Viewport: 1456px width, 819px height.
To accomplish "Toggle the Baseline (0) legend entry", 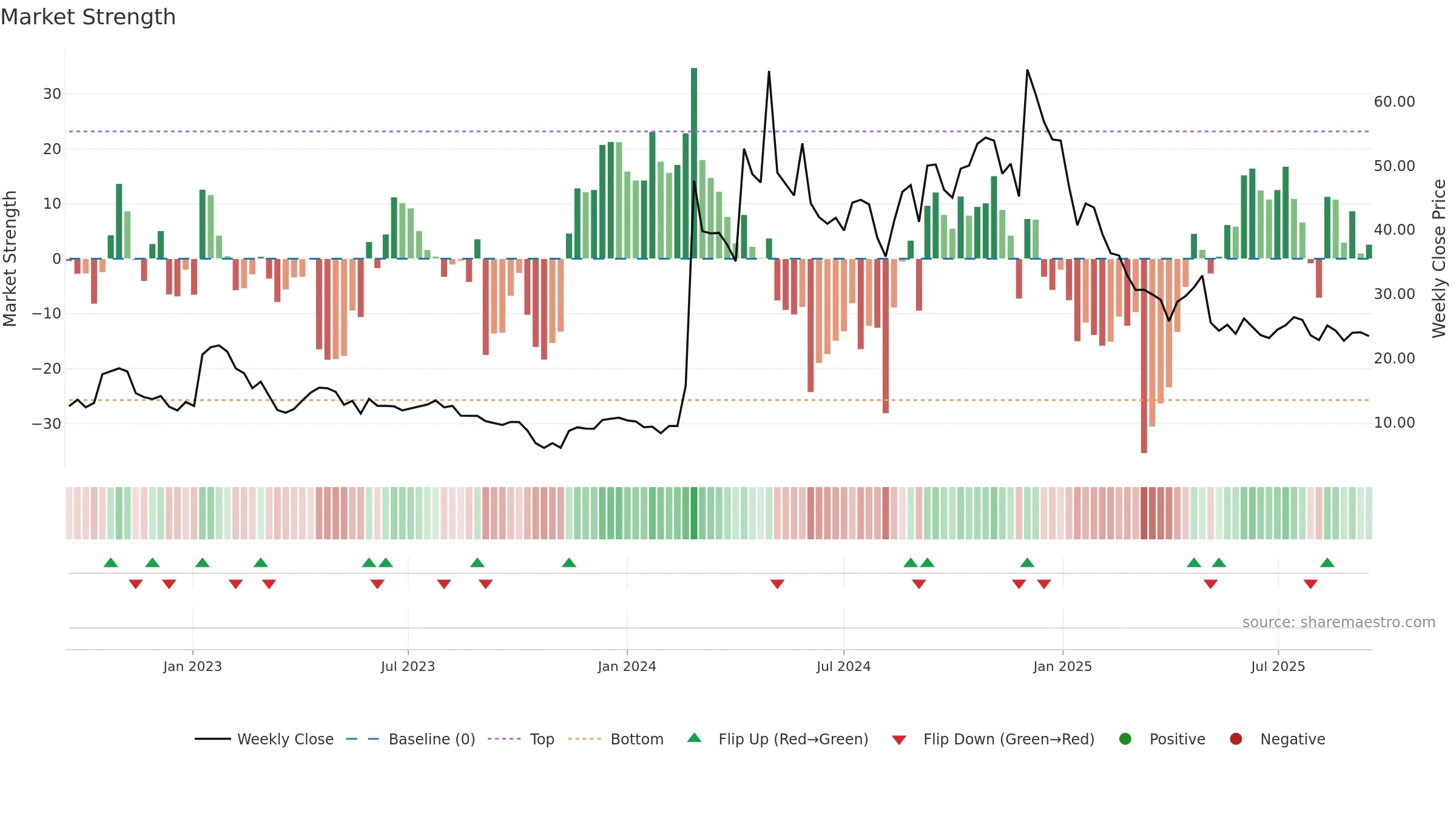I will coord(411,739).
